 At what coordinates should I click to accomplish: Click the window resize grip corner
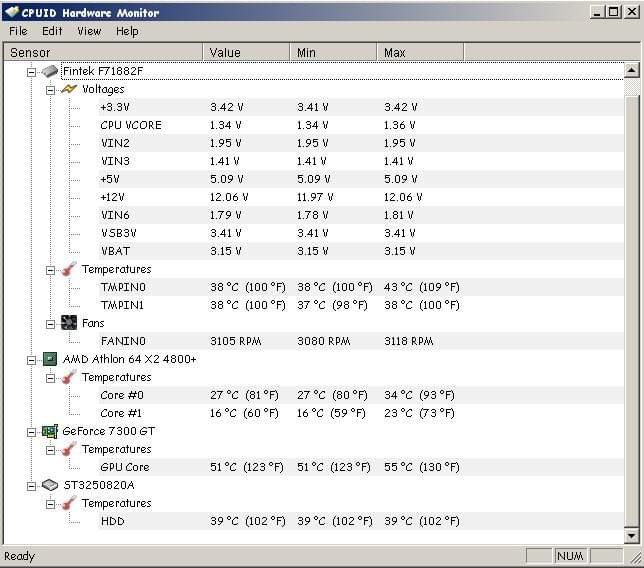click(x=637, y=558)
